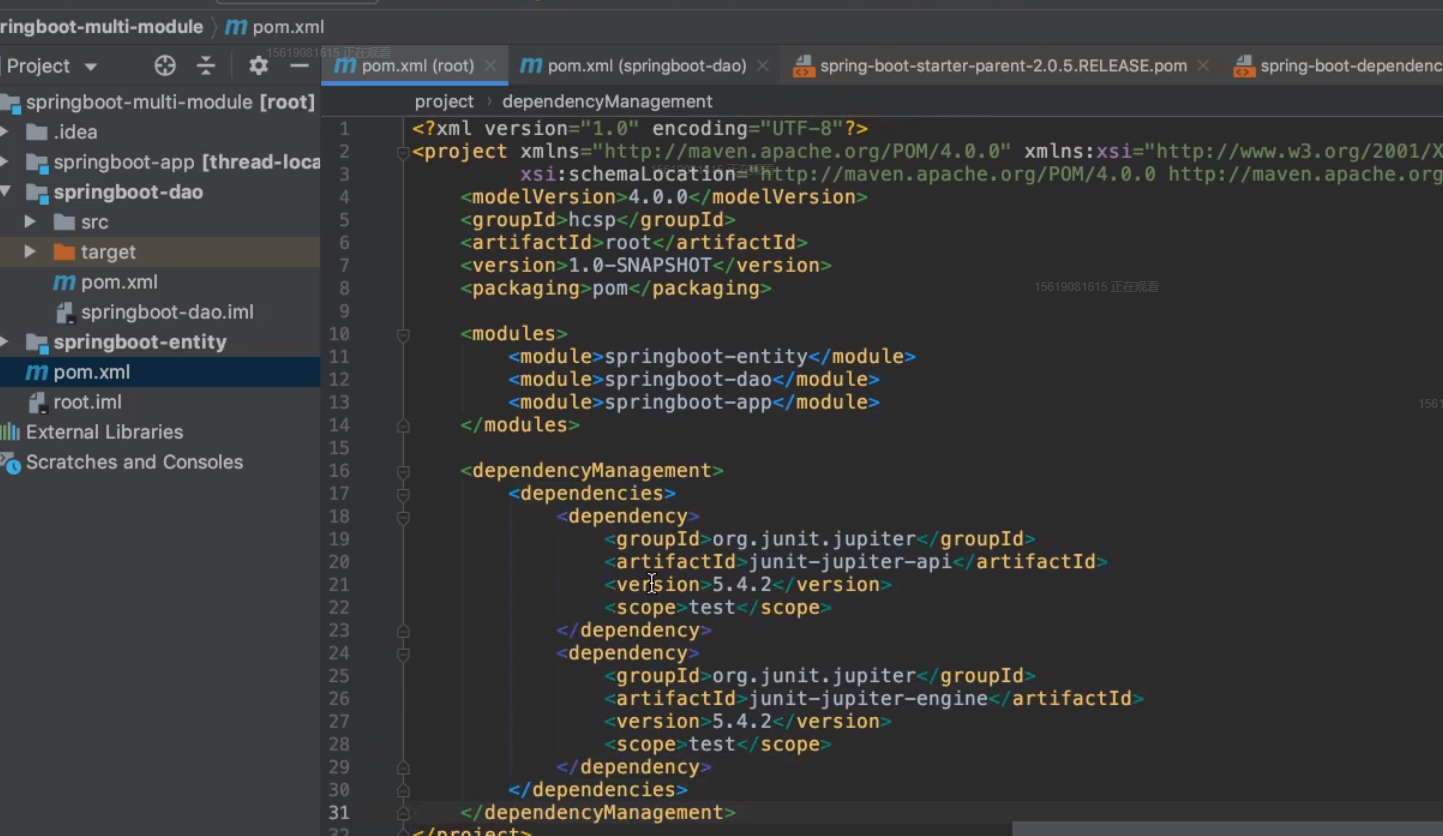The image size is (1443, 836).
Task: Hide the Project panel with minus icon
Action: click(x=299, y=66)
